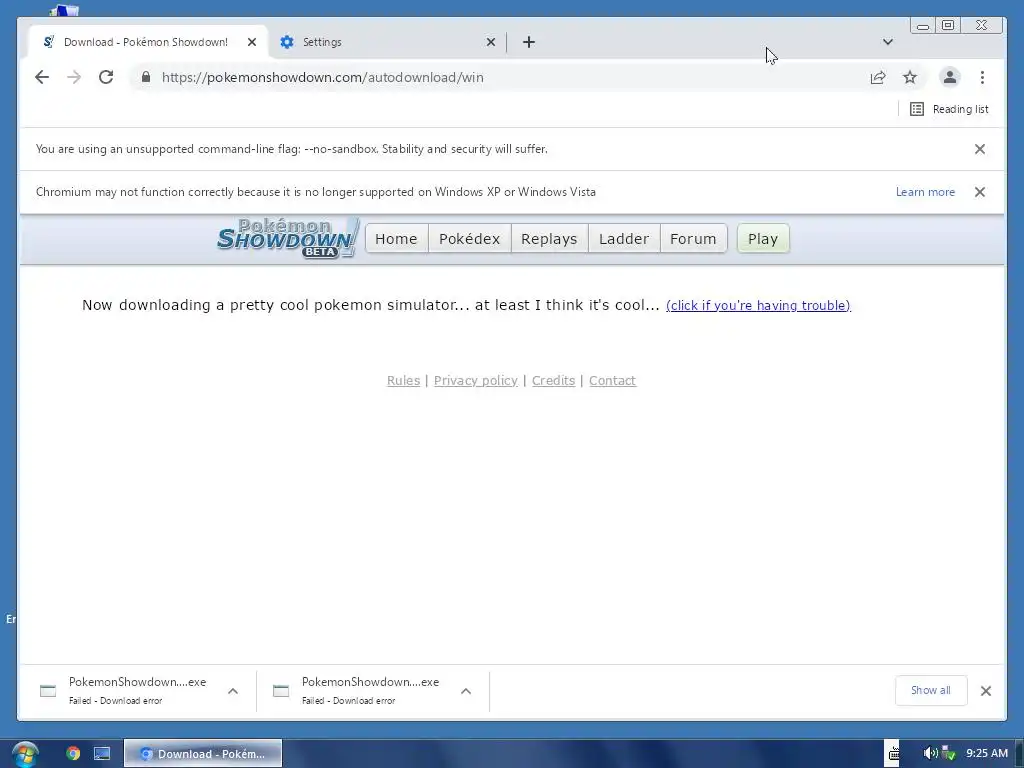Go back using the browser back arrow

[x=42, y=77]
